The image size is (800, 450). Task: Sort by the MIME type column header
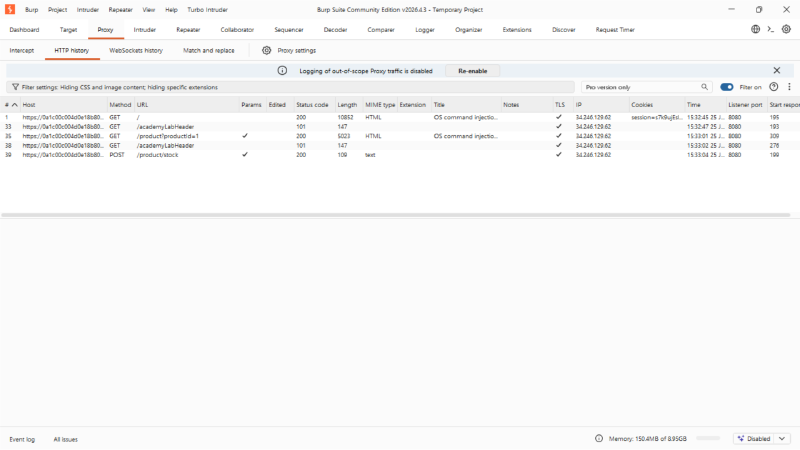pyautogui.click(x=380, y=105)
